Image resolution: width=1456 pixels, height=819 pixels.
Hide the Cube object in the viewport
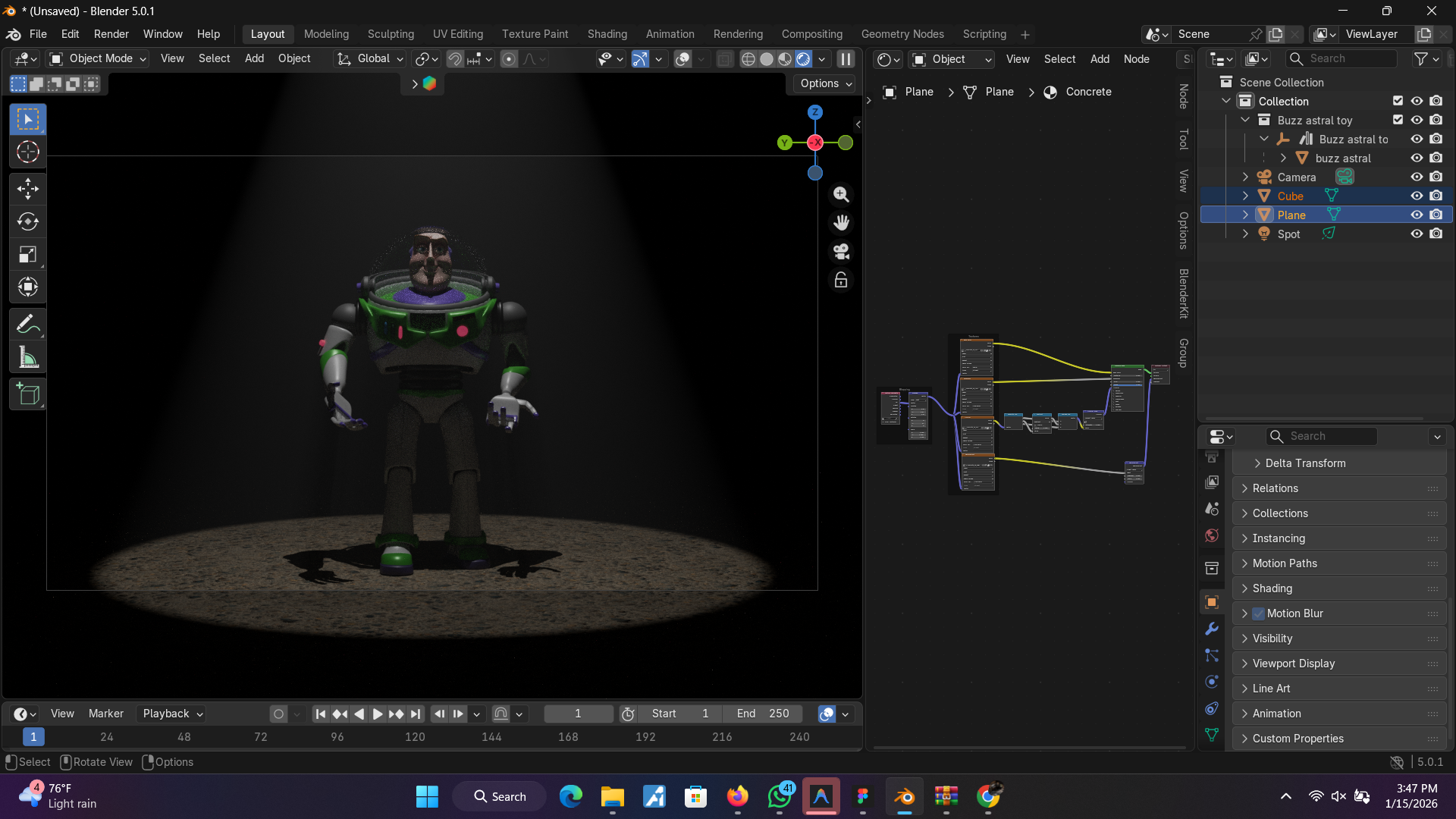(1417, 196)
